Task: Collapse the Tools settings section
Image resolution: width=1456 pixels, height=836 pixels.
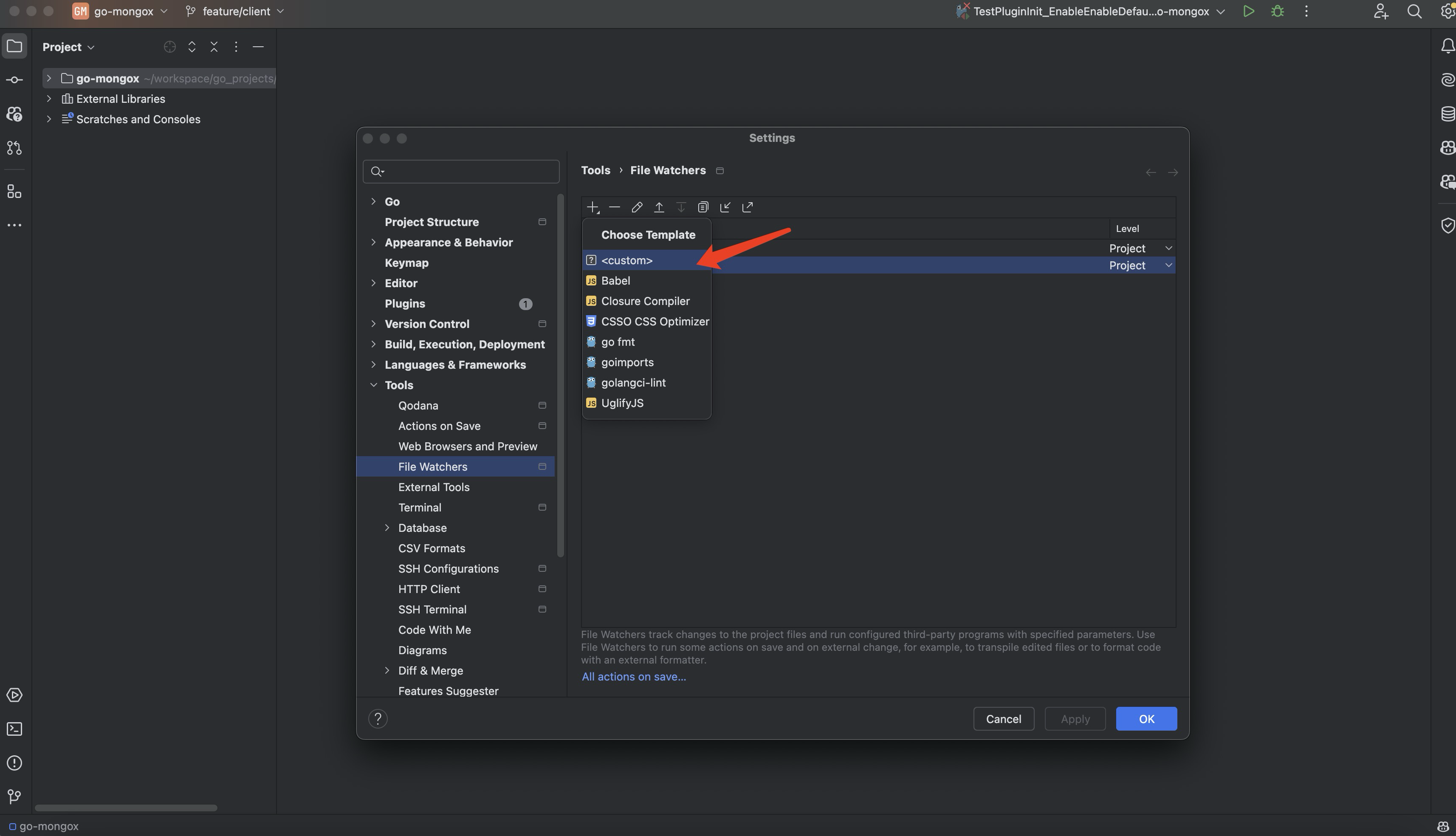Action: click(x=374, y=385)
